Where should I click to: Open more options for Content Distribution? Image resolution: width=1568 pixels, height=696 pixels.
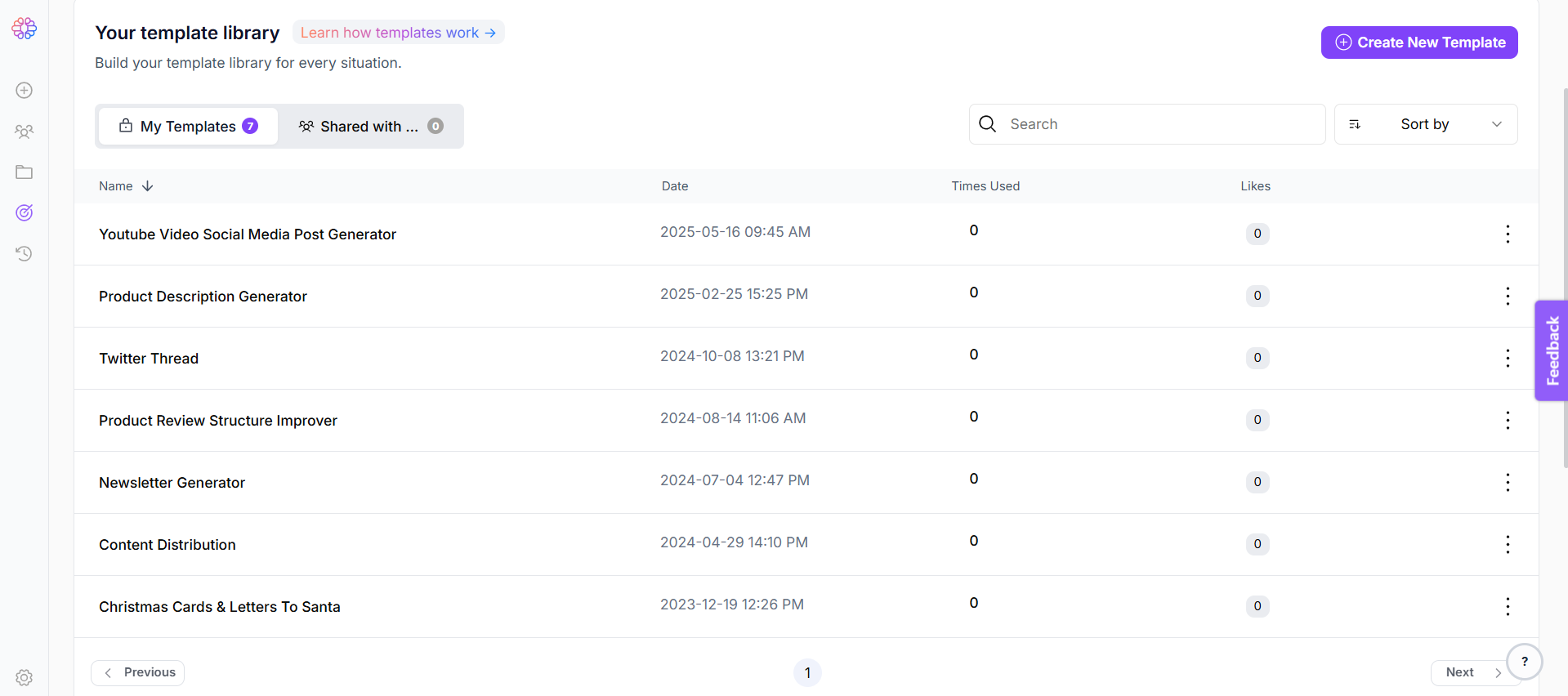1508,545
